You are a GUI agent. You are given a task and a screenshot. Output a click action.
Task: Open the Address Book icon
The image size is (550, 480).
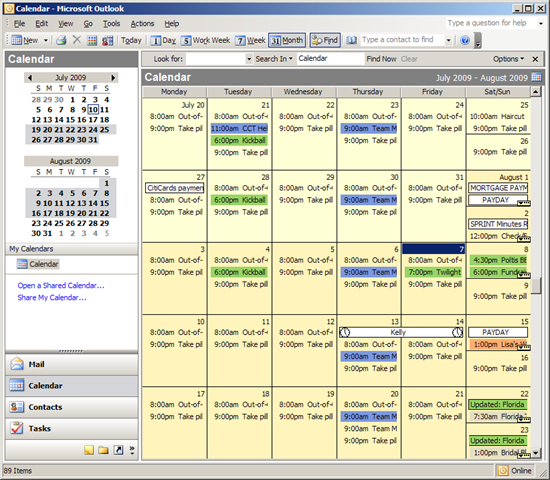[351, 40]
